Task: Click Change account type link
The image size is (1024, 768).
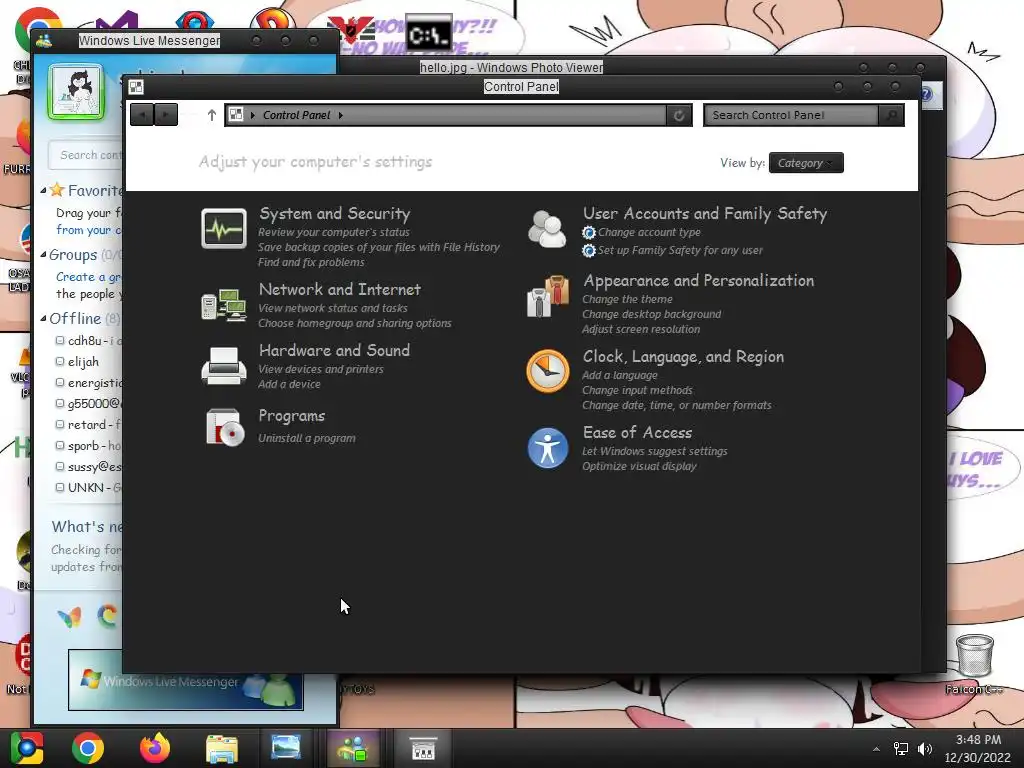Action: click(648, 232)
